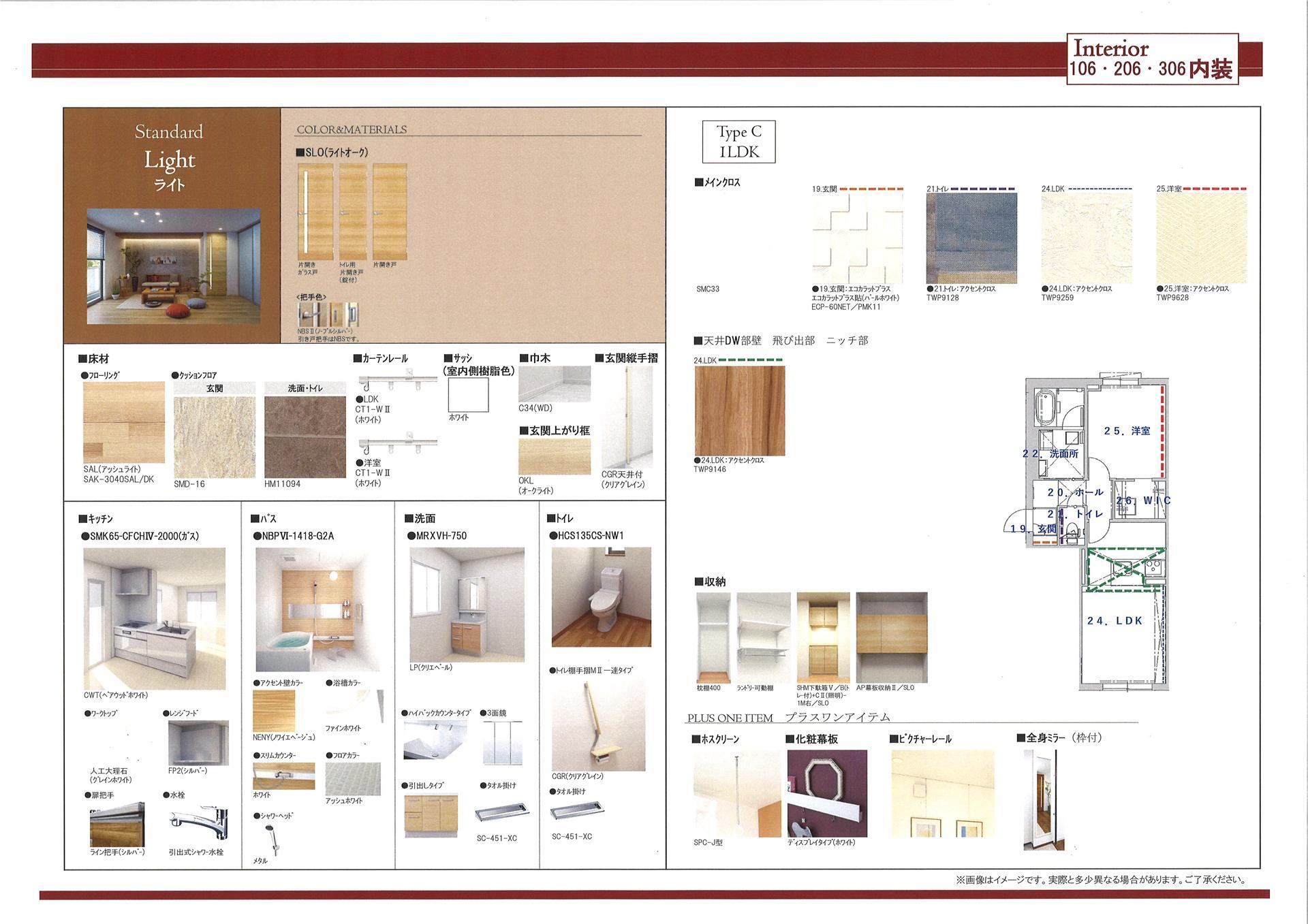1308x924 pixels.
Task: Click the 26.WIC label on floor plan
Action: [x=1143, y=500]
